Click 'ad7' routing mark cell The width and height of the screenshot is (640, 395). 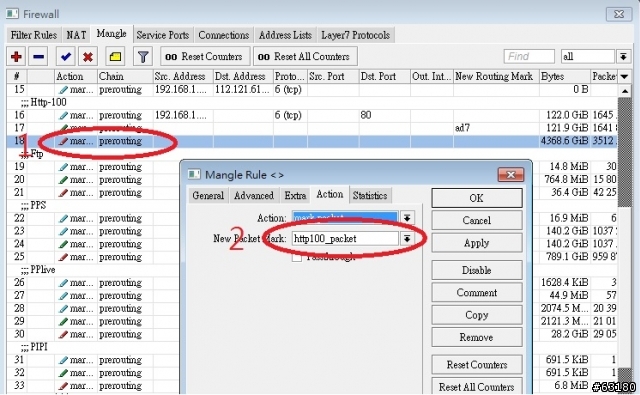[x=496, y=128]
